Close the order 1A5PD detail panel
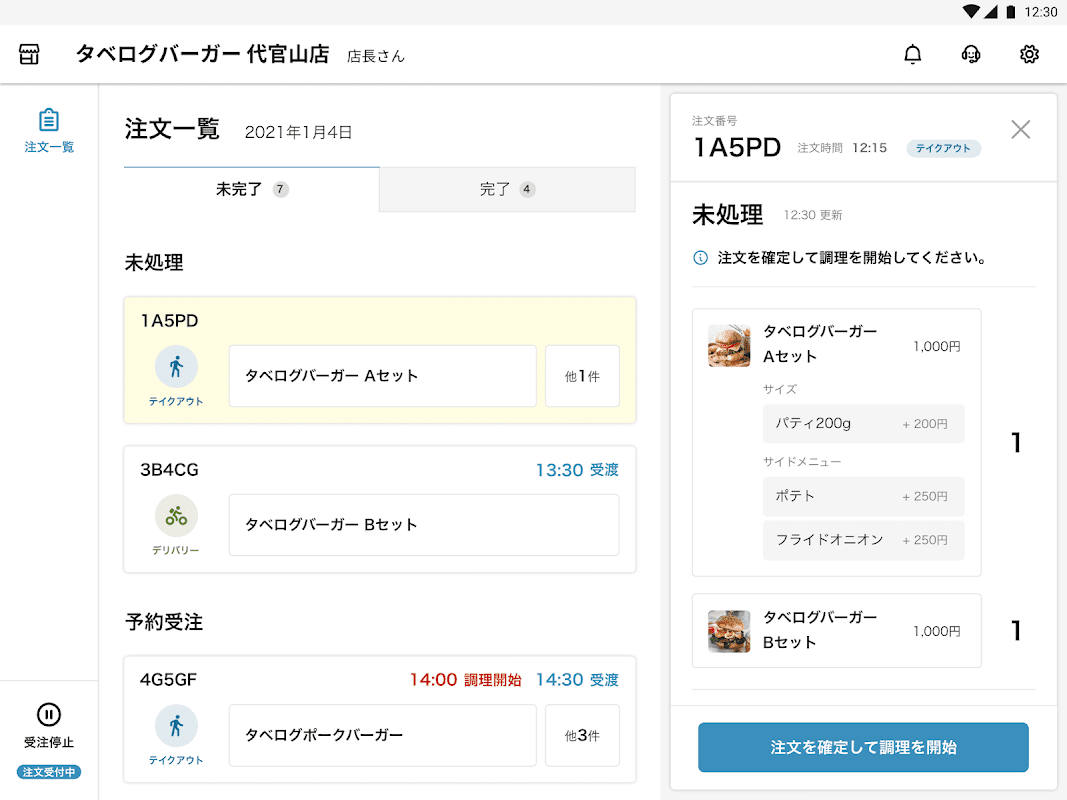This screenshot has height=800, width=1067. [1020, 129]
